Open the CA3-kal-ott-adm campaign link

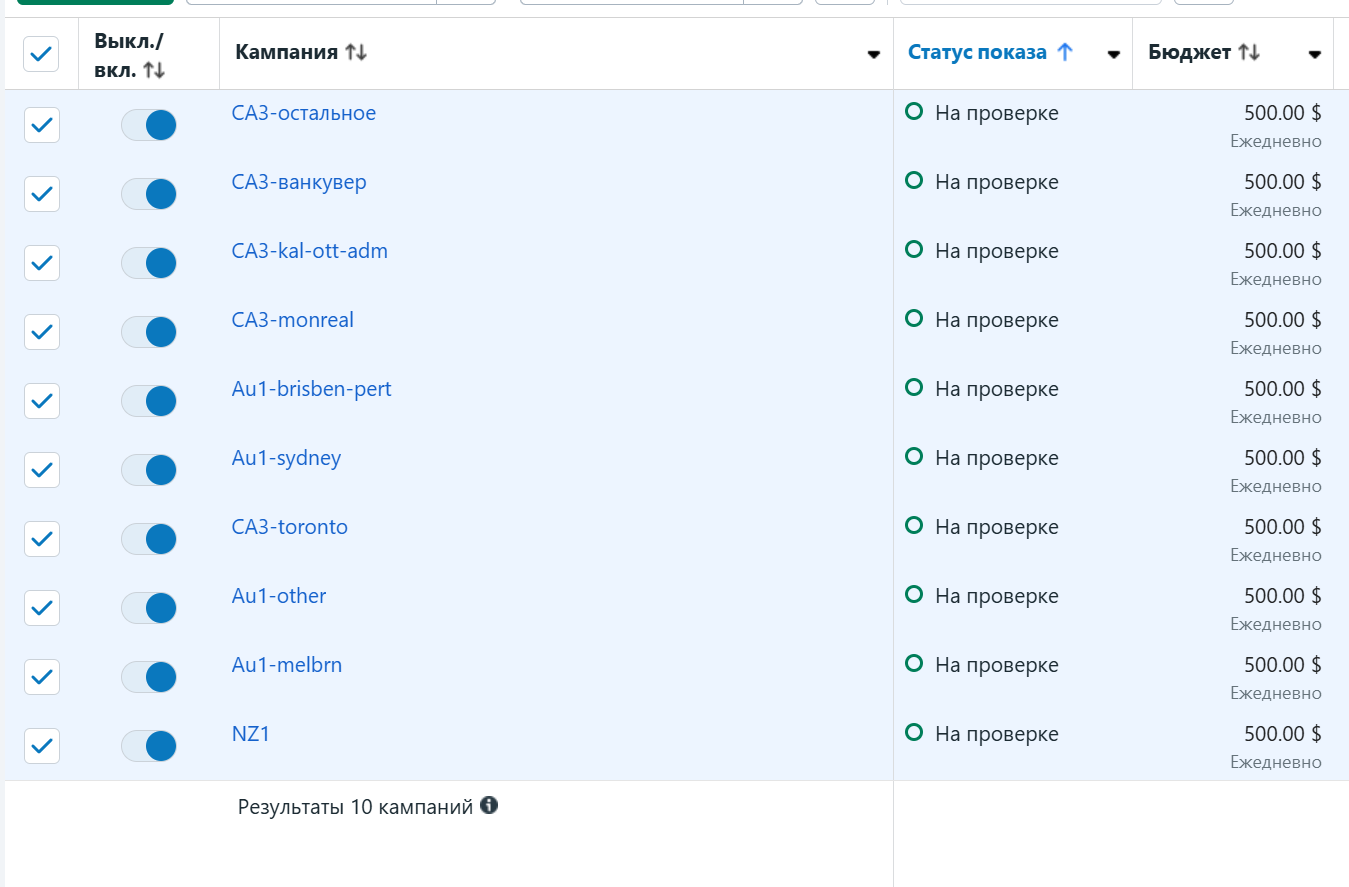310,251
